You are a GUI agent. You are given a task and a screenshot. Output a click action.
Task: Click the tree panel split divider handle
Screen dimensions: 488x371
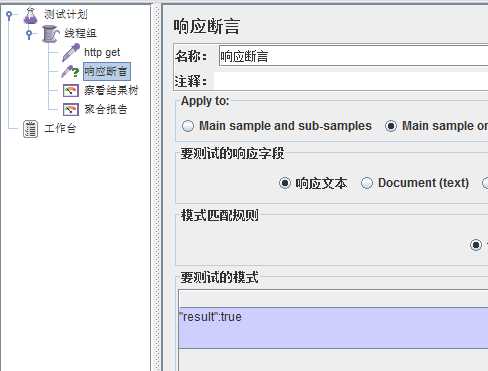[x=156, y=187]
